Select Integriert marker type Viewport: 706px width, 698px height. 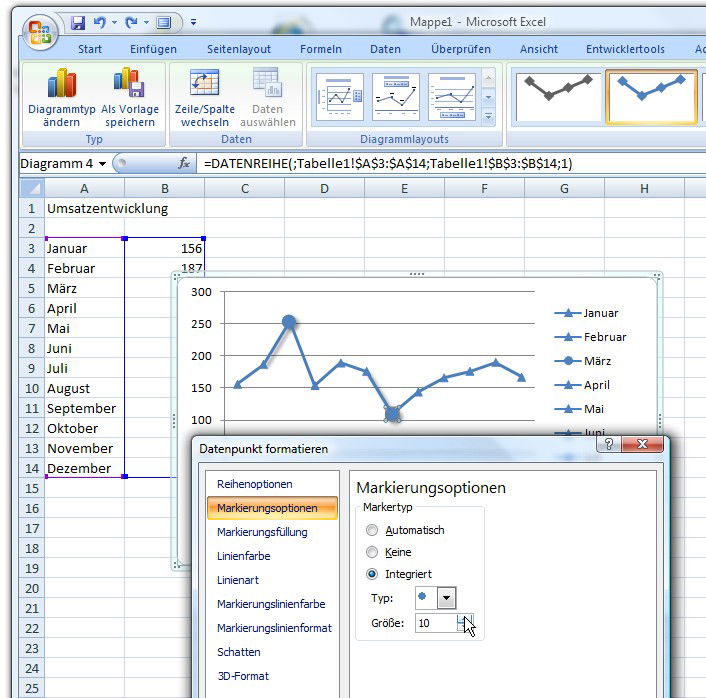(x=372, y=574)
